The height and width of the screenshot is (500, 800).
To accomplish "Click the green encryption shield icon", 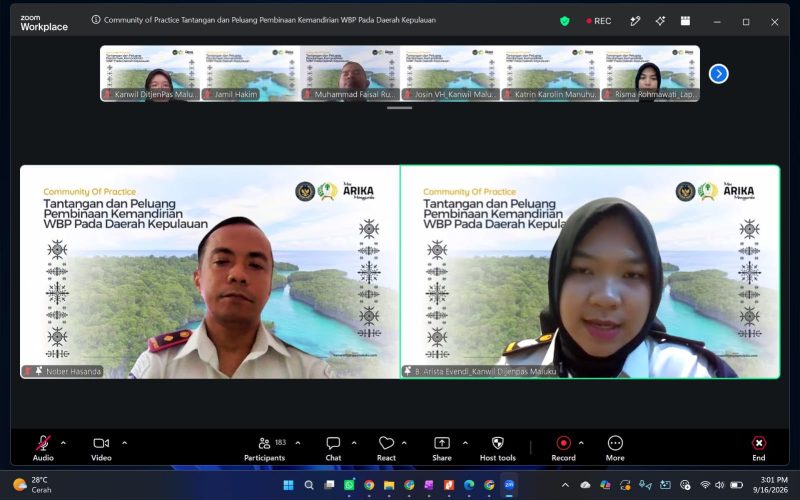I will pyautogui.click(x=564, y=21).
